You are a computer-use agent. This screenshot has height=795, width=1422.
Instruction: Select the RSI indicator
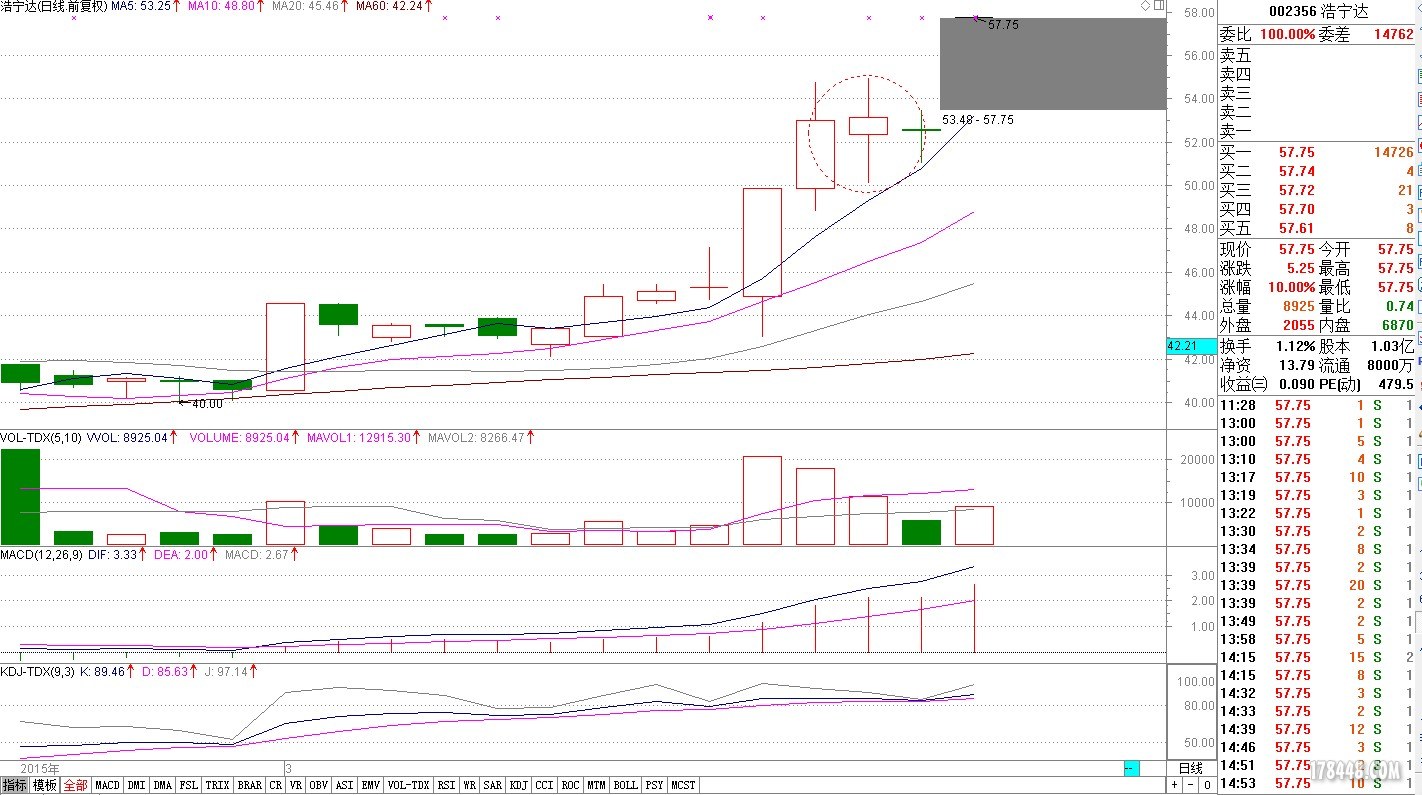[447, 786]
